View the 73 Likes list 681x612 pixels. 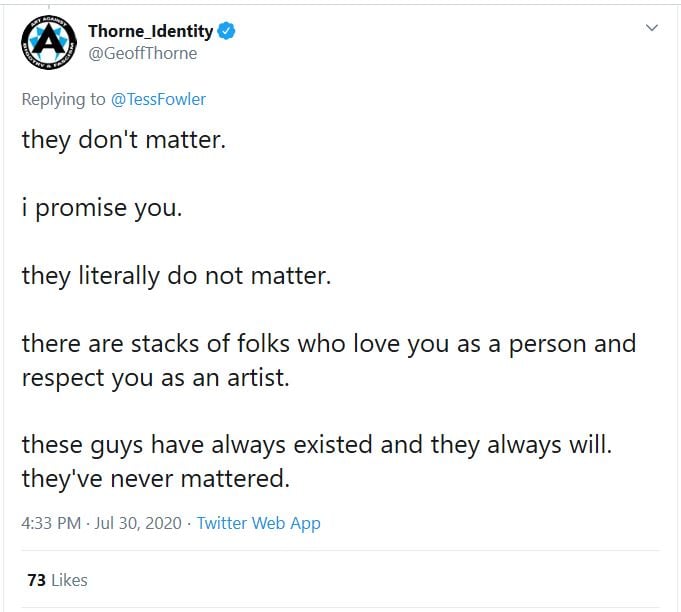(57, 580)
